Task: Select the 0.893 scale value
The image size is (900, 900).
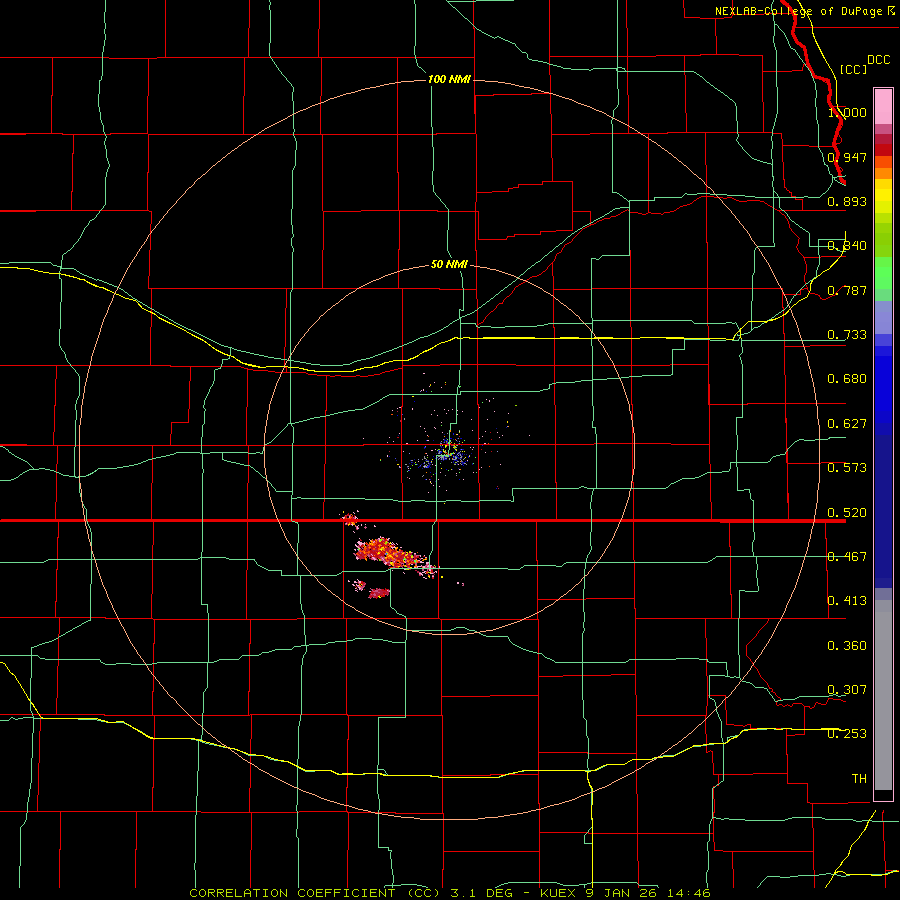Action: 847,201
